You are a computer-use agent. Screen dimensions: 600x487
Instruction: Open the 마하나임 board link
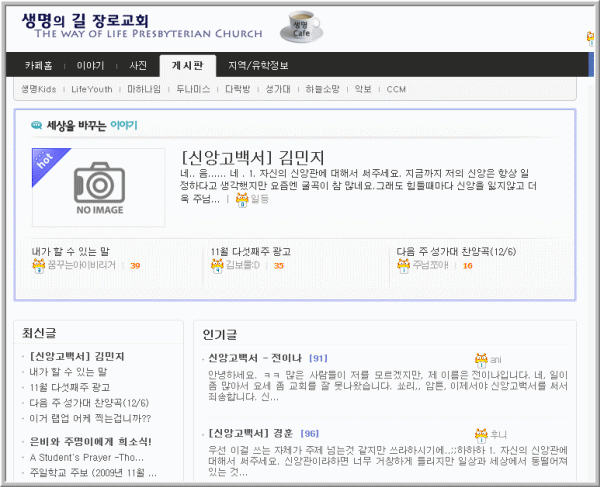coord(144,89)
